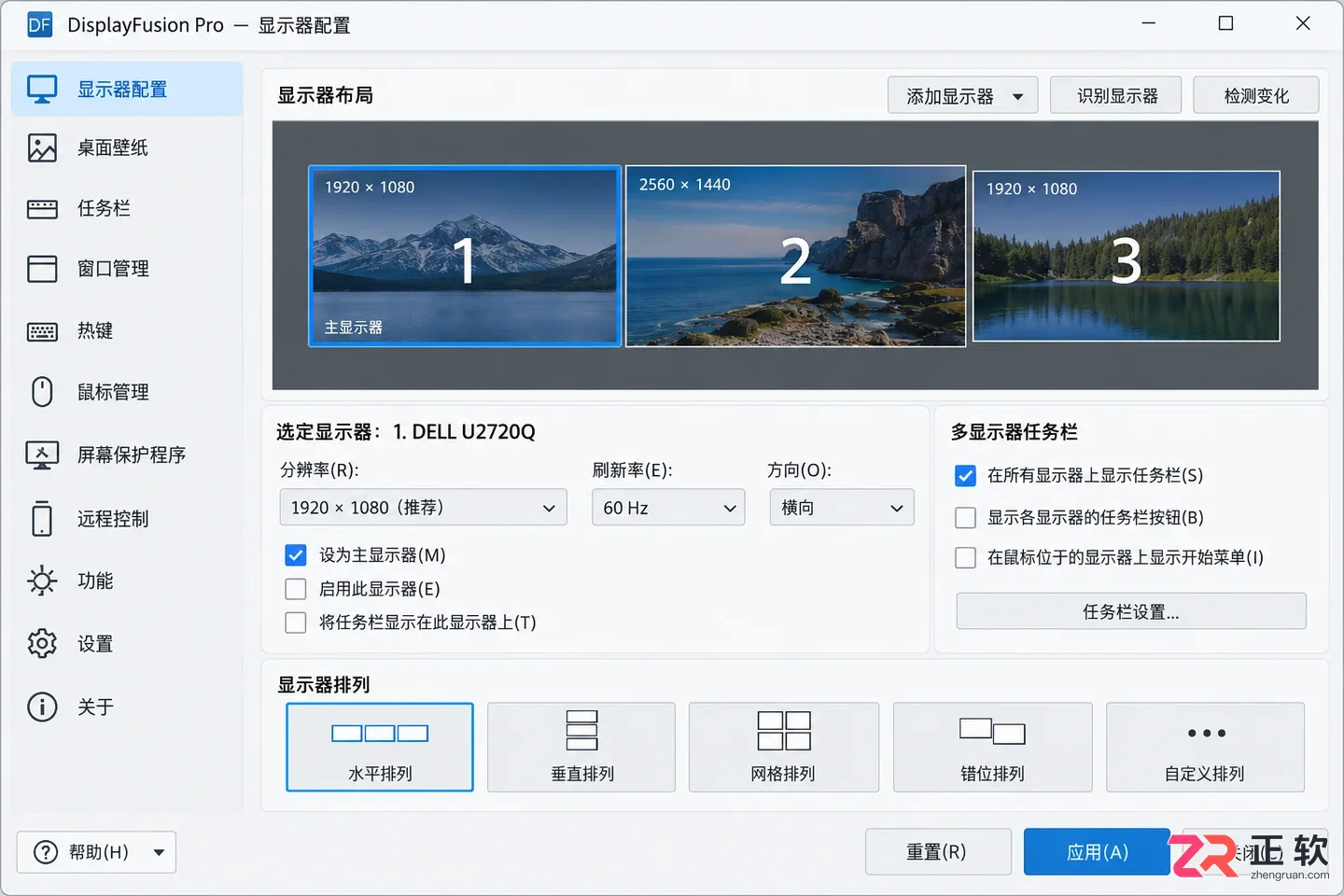
Task: Select the 热键 sidebar item
Action: tap(127, 331)
